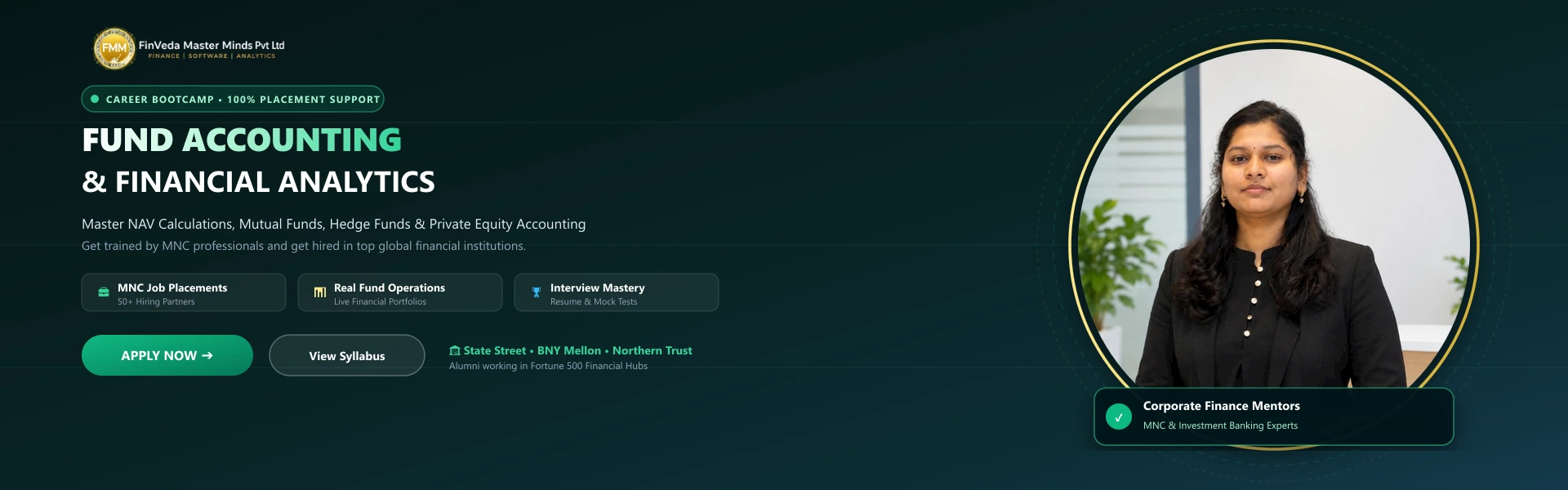Select the Real Fund Operations card
This screenshot has height=490, width=1568.
[x=400, y=292]
